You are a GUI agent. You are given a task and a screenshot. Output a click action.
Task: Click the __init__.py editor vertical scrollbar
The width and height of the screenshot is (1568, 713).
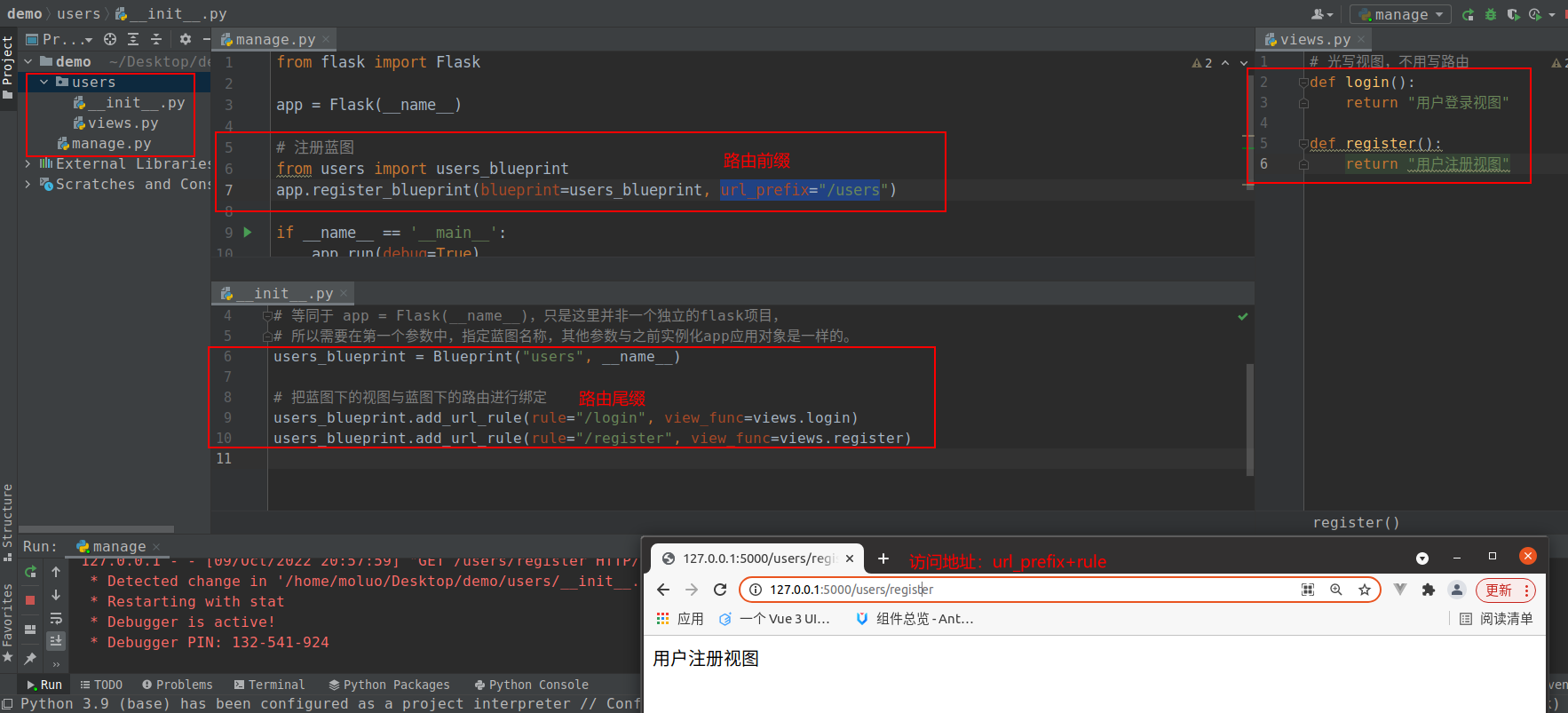coord(1250,419)
